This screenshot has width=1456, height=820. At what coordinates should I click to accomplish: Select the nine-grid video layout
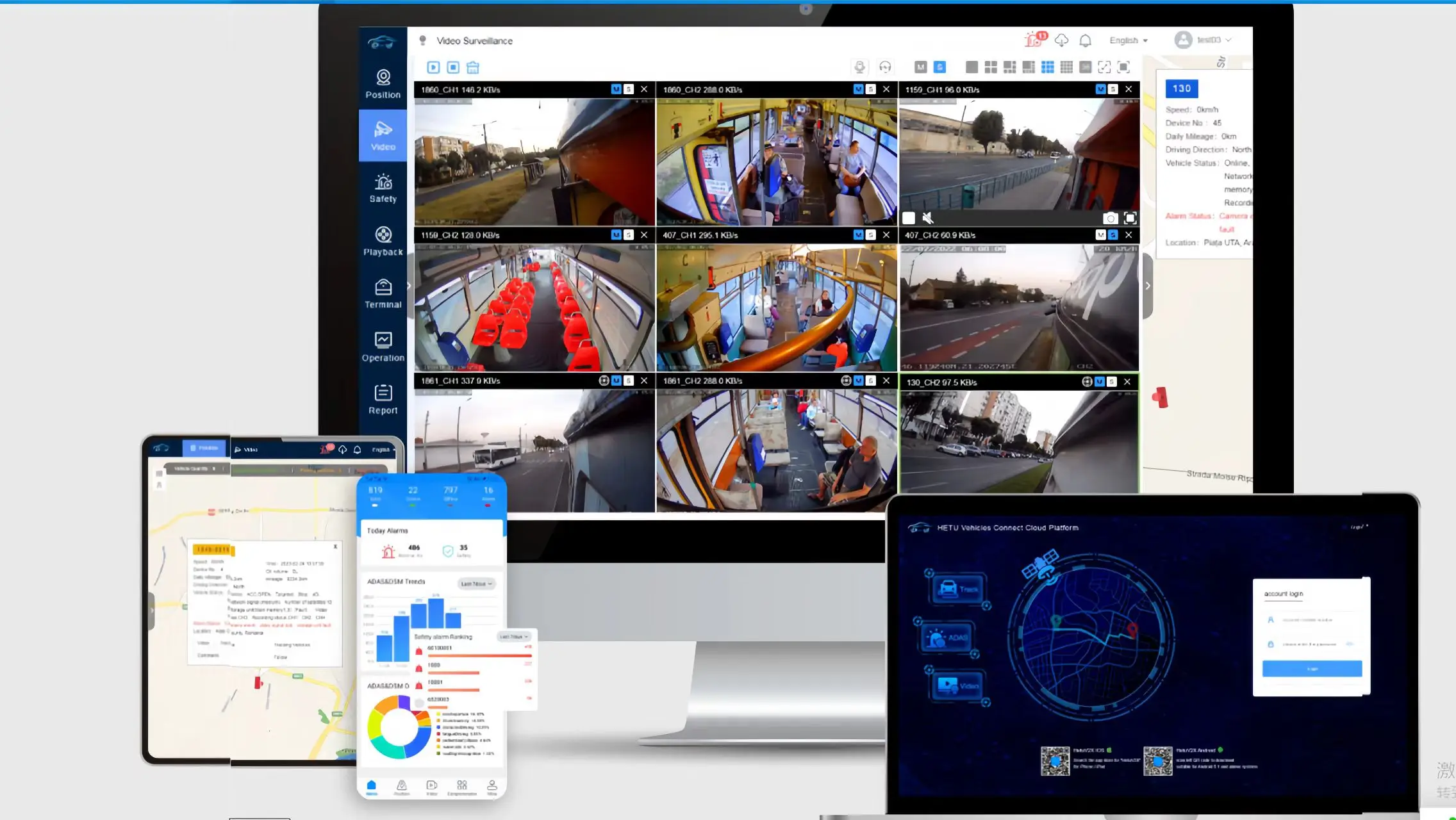(x=1047, y=67)
